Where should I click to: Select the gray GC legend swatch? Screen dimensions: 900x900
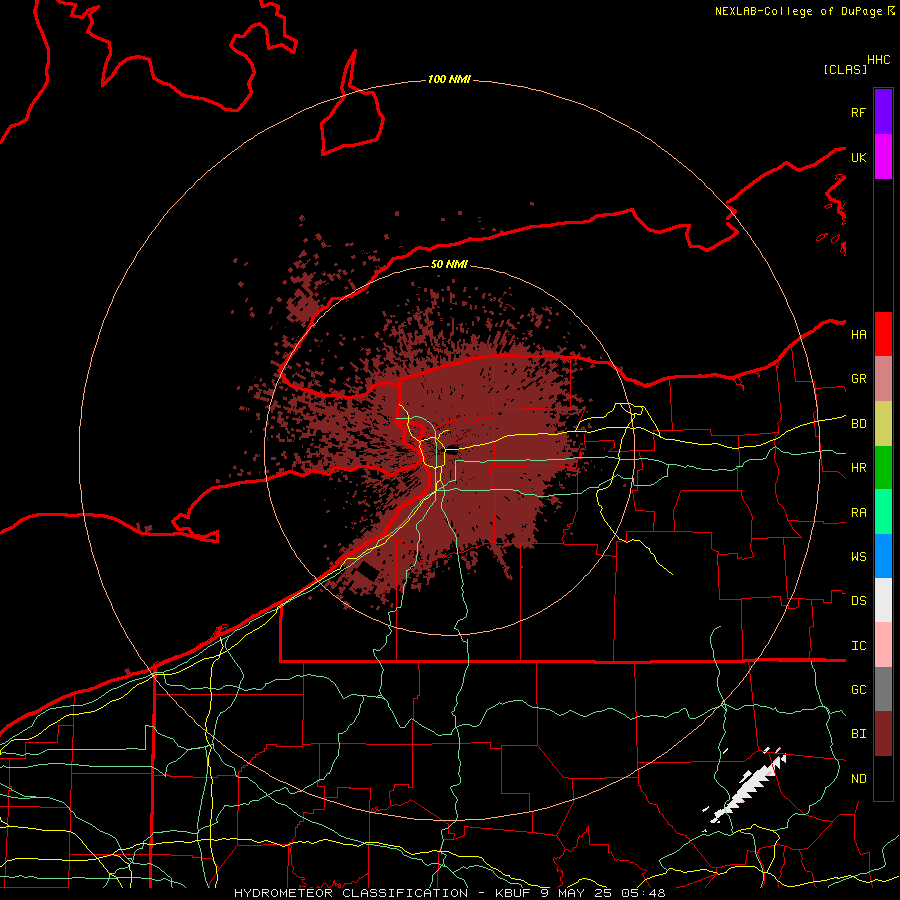coord(883,689)
